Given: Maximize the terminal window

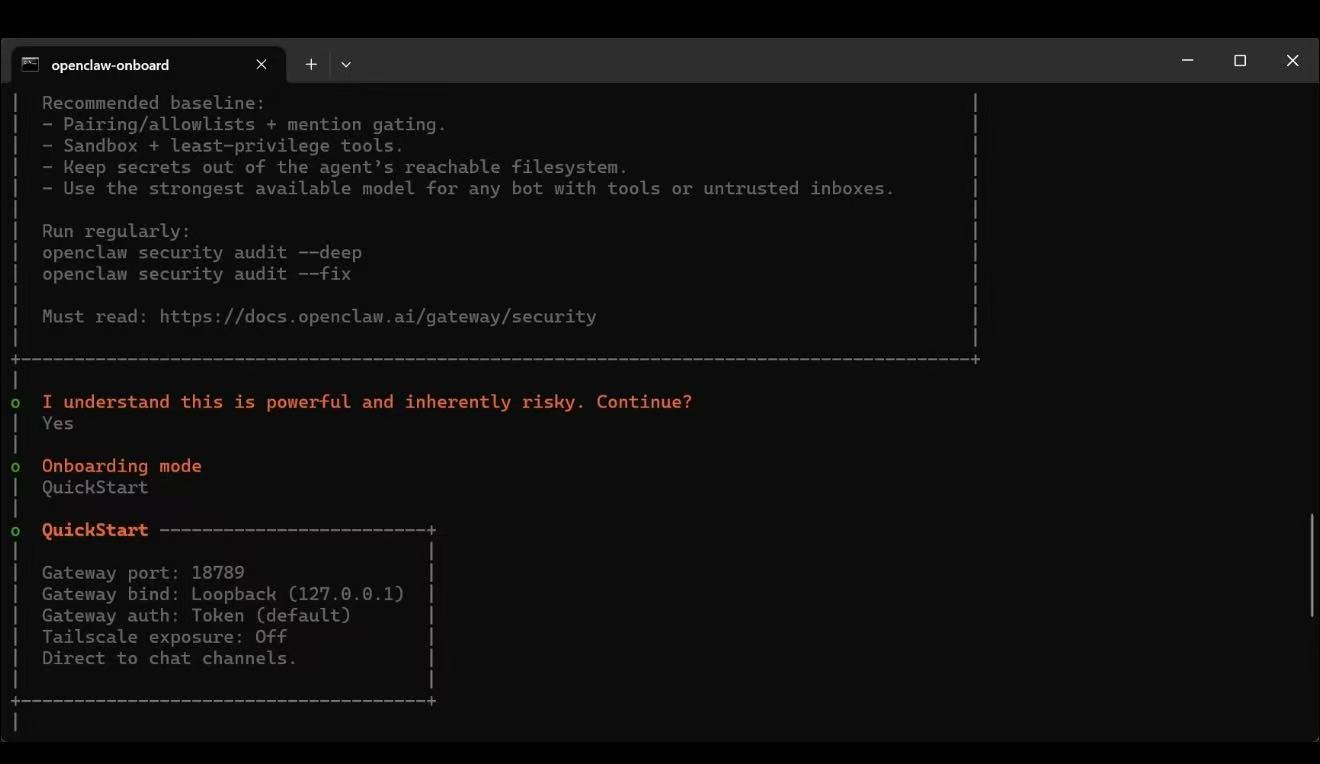Looking at the screenshot, I should [x=1240, y=61].
